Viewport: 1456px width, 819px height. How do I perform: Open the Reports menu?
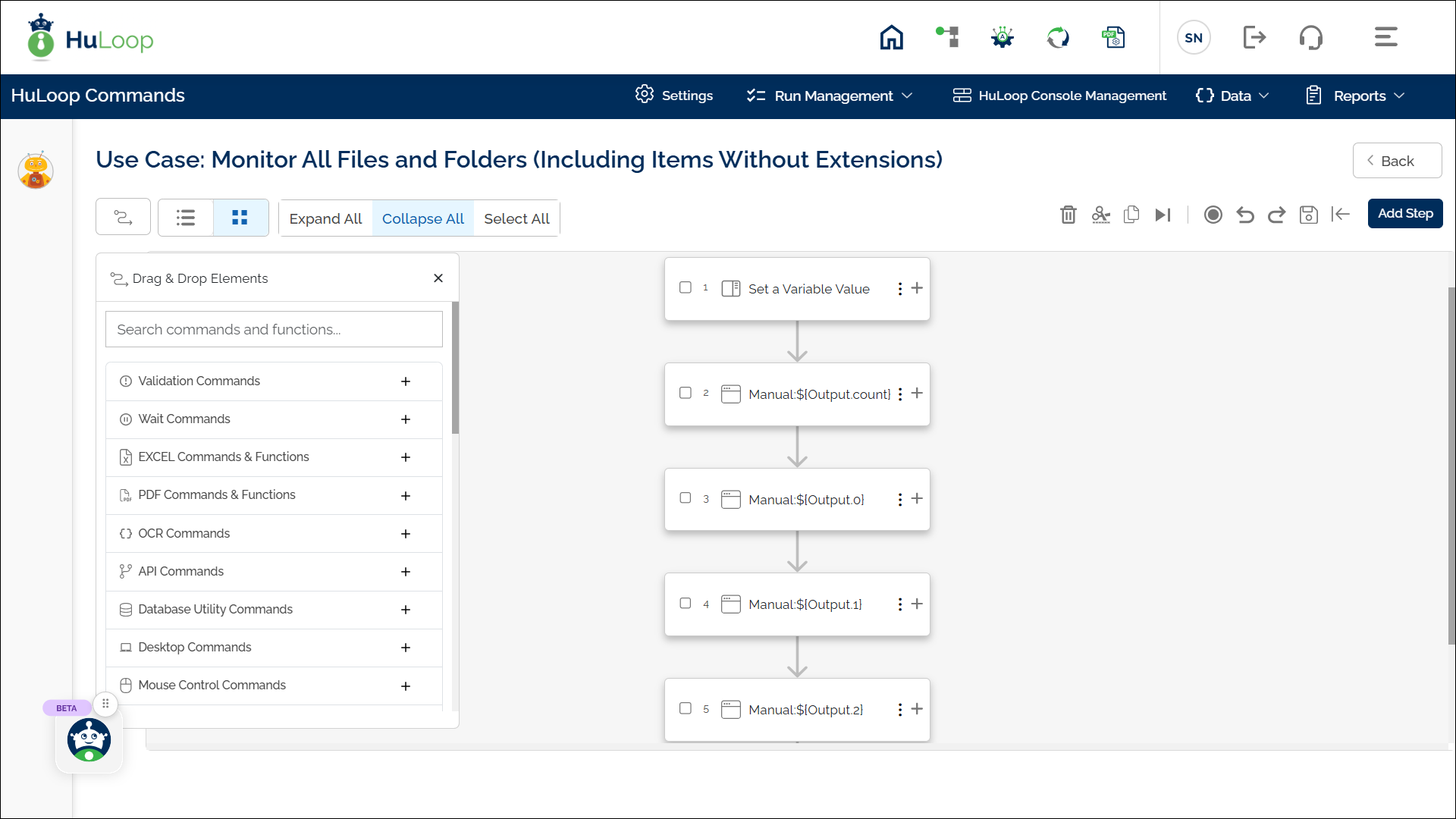point(1355,96)
